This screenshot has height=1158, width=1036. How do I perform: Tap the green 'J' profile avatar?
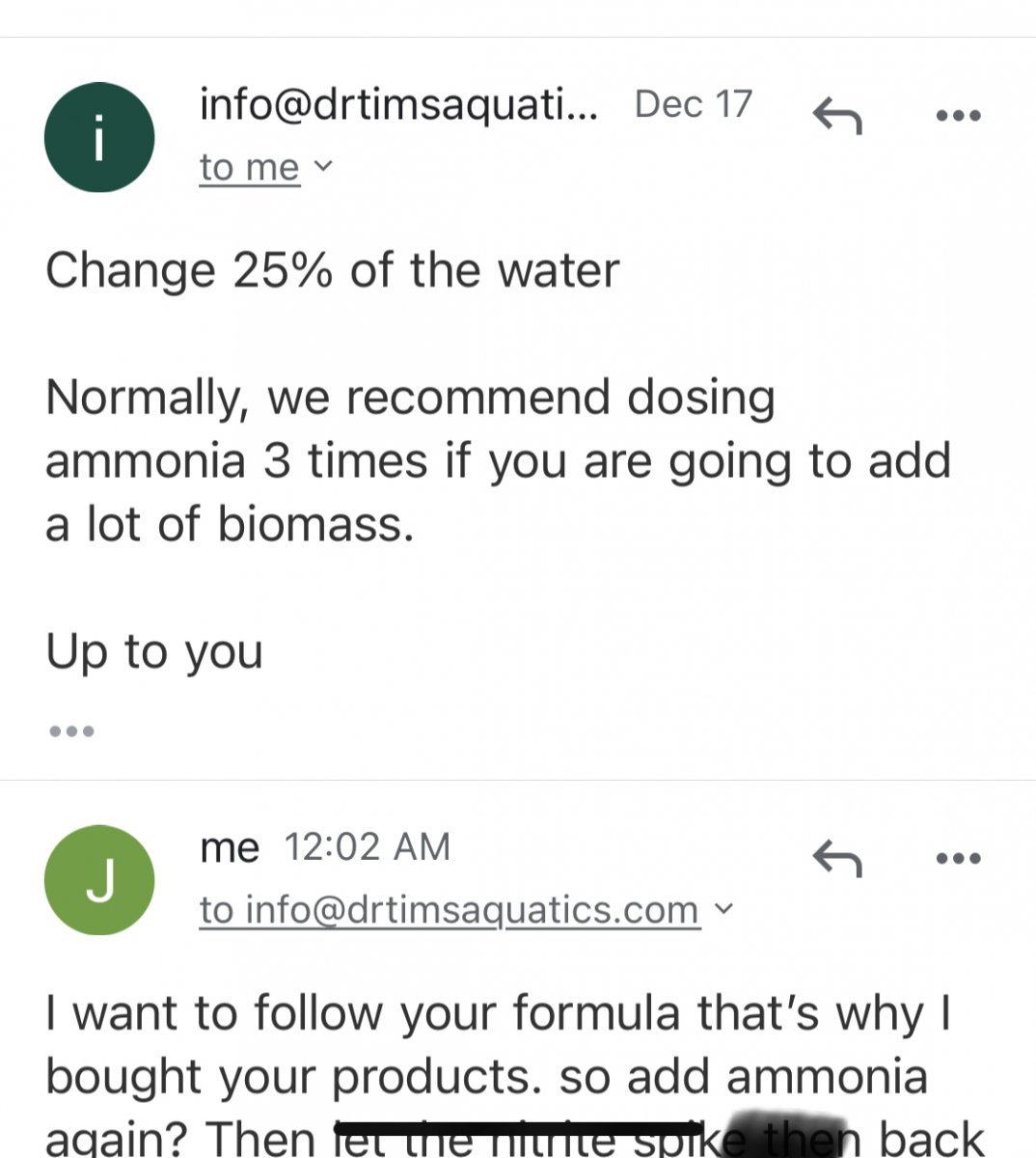pos(99,879)
